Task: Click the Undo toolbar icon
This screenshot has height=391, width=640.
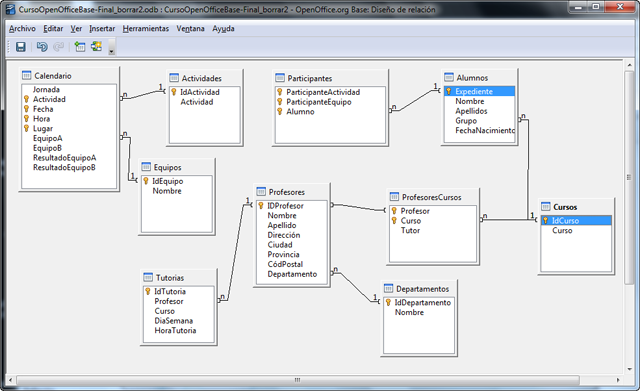Action: coord(42,47)
